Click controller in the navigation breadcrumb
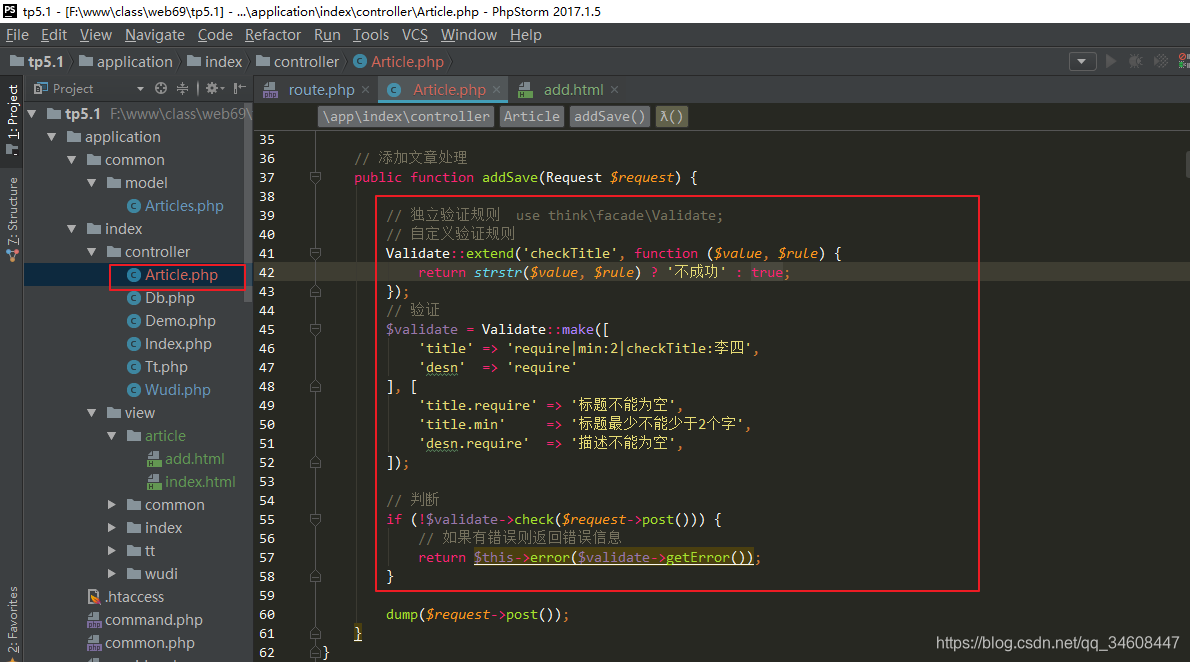 click(298, 61)
